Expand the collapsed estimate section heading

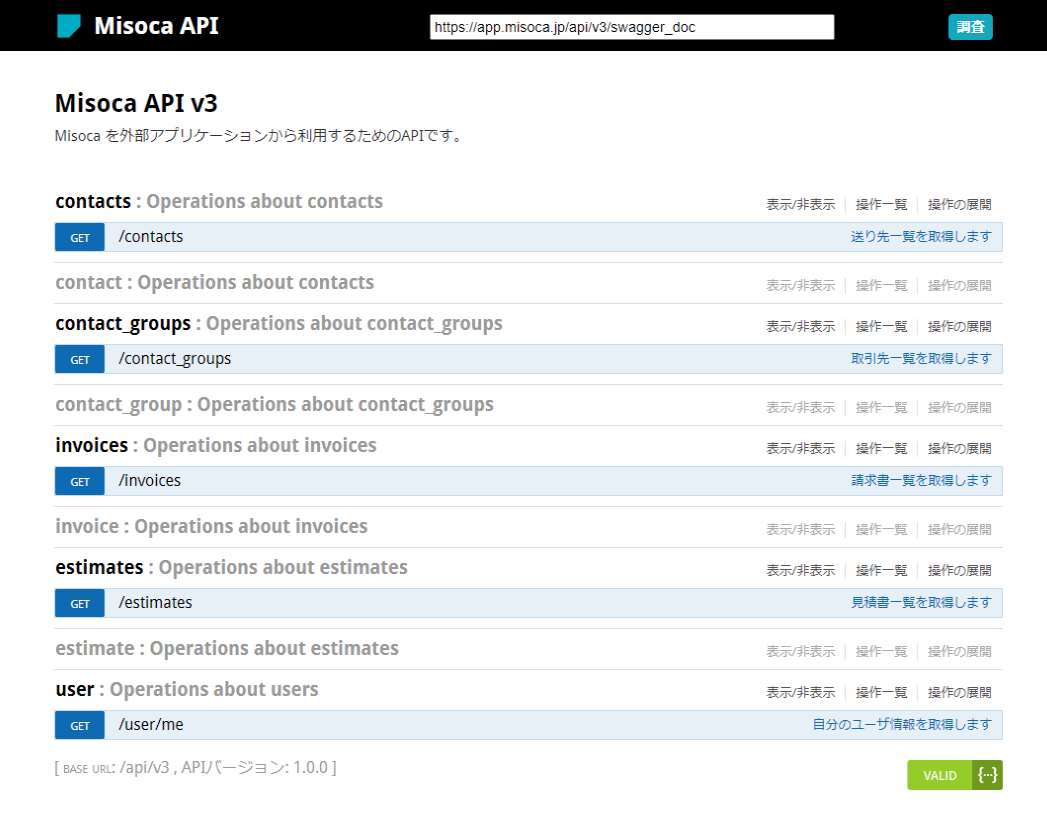click(x=94, y=649)
